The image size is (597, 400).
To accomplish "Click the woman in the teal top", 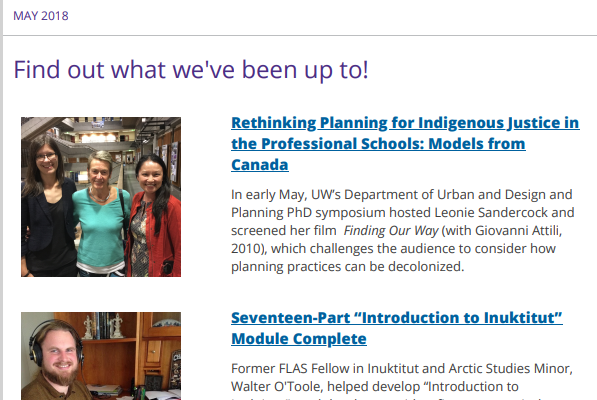I will tap(101, 213).
